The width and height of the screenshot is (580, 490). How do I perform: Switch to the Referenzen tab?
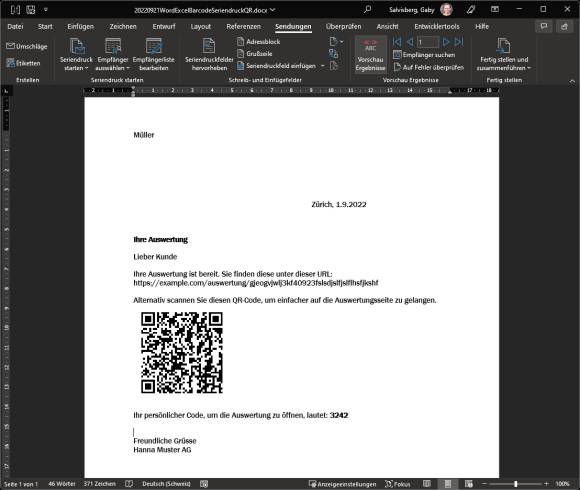[x=243, y=26]
